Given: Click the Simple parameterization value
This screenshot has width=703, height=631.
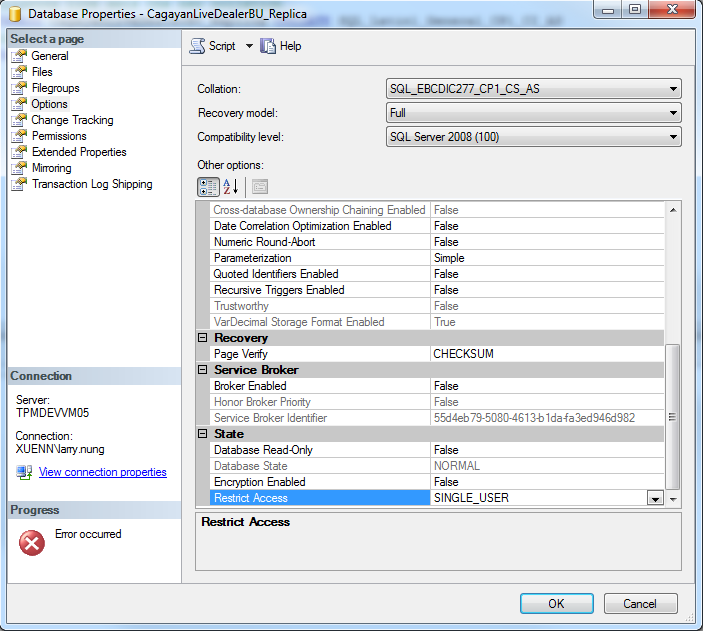Looking at the screenshot, I should point(547,258).
